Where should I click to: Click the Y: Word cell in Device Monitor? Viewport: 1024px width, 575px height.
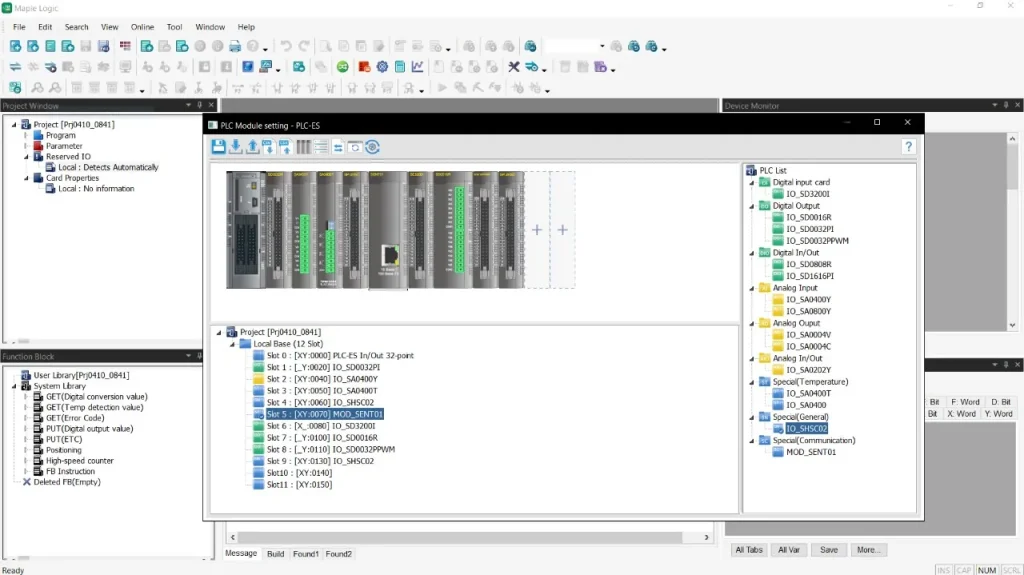pyautogui.click(x=999, y=414)
